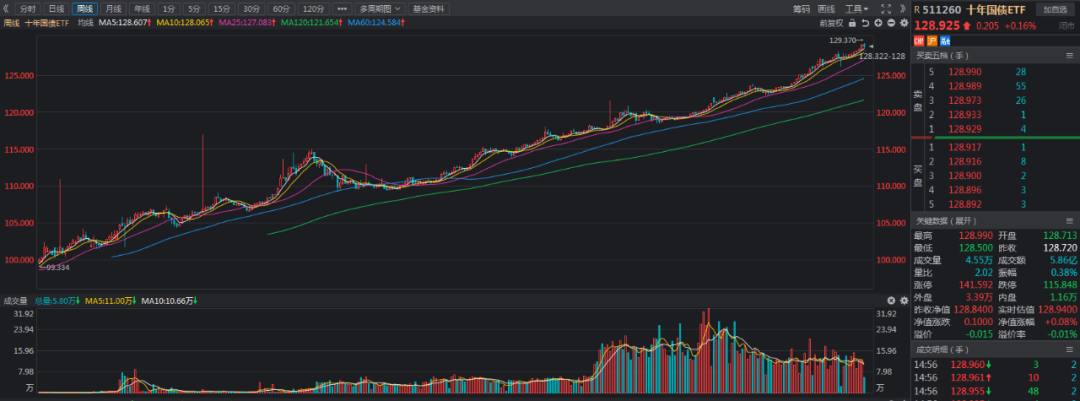Expand the 关键数据 (展开) section
Viewport: 1080px width, 401px height.
click(x=946, y=221)
